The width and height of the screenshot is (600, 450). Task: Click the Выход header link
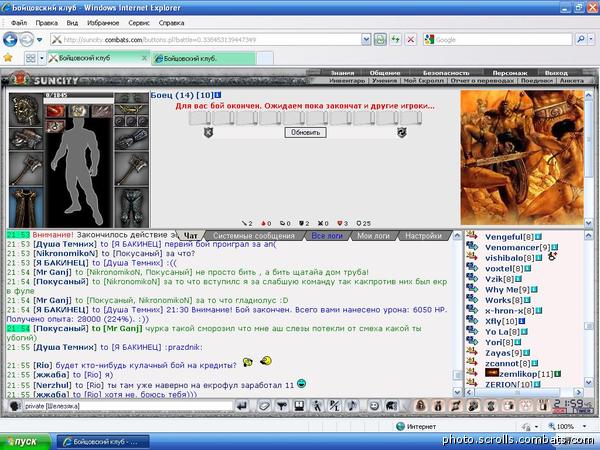tap(556, 73)
